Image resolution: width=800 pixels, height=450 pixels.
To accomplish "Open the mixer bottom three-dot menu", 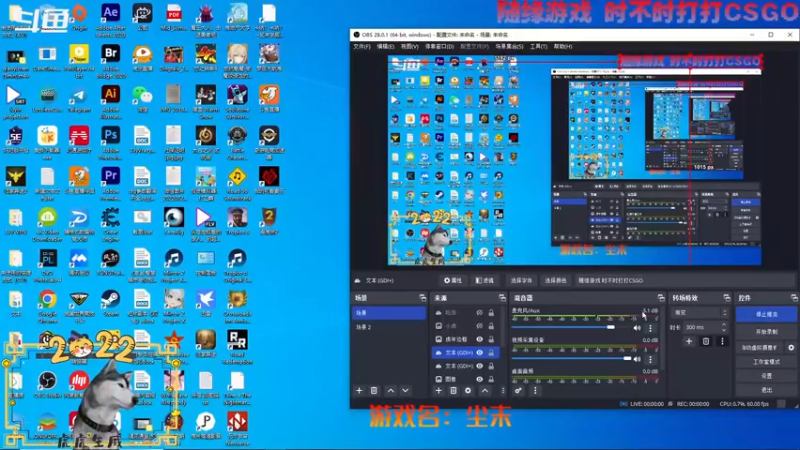I will click(535, 391).
